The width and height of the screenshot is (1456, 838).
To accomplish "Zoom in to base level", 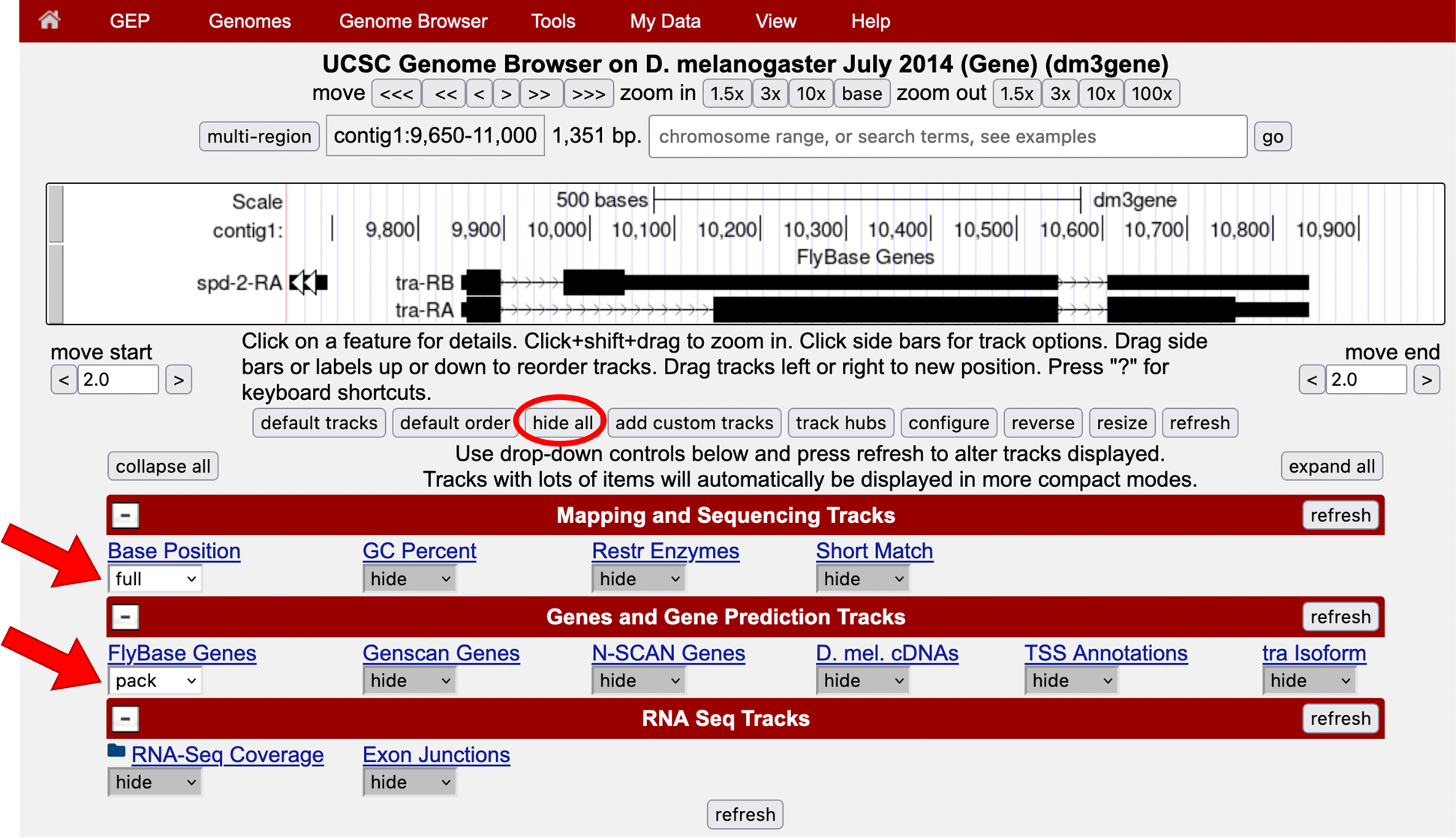I will pos(862,94).
